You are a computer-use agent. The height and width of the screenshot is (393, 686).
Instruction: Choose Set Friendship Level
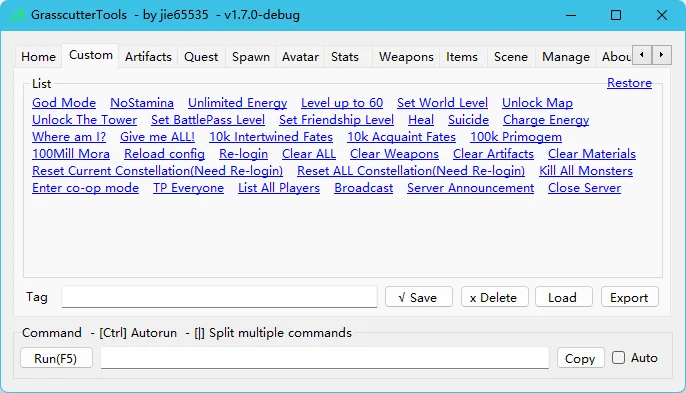tap(336, 119)
